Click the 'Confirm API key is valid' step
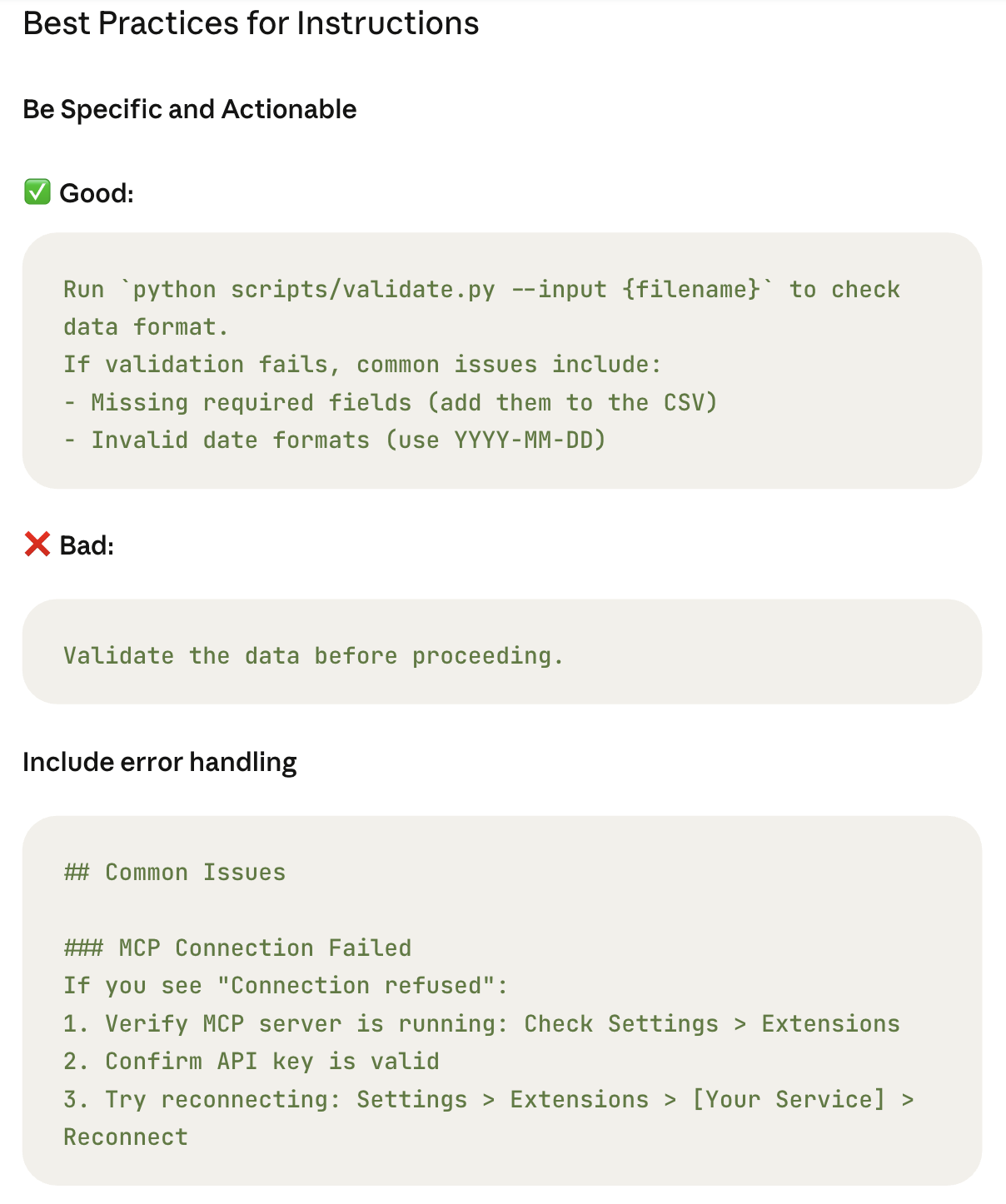The image size is (1006, 1204). click(x=251, y=1061)
